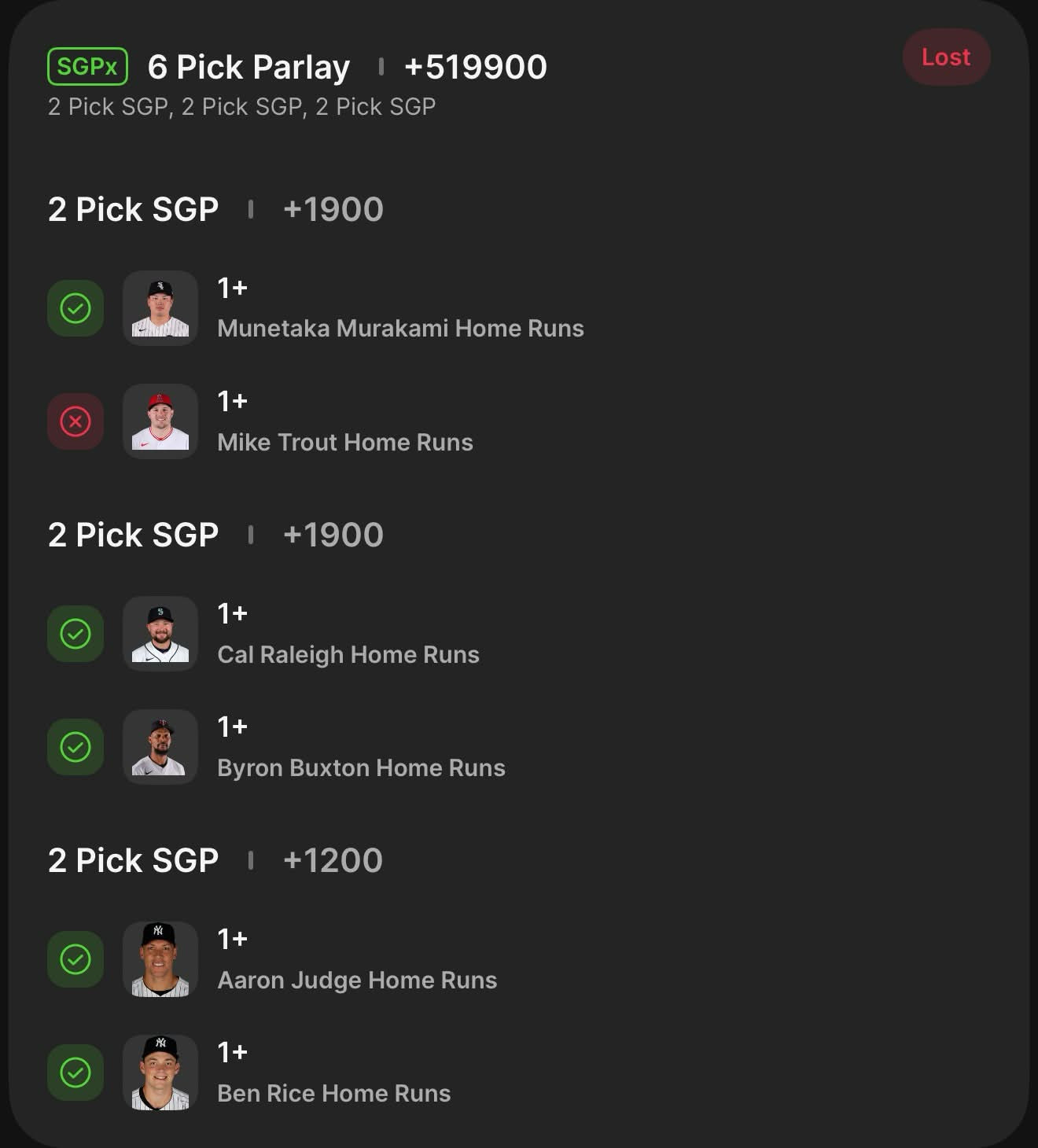Click the green SGPx badge
Image resolution: width=1038 pixels, height=1148 pixels.
coord(87,67)
